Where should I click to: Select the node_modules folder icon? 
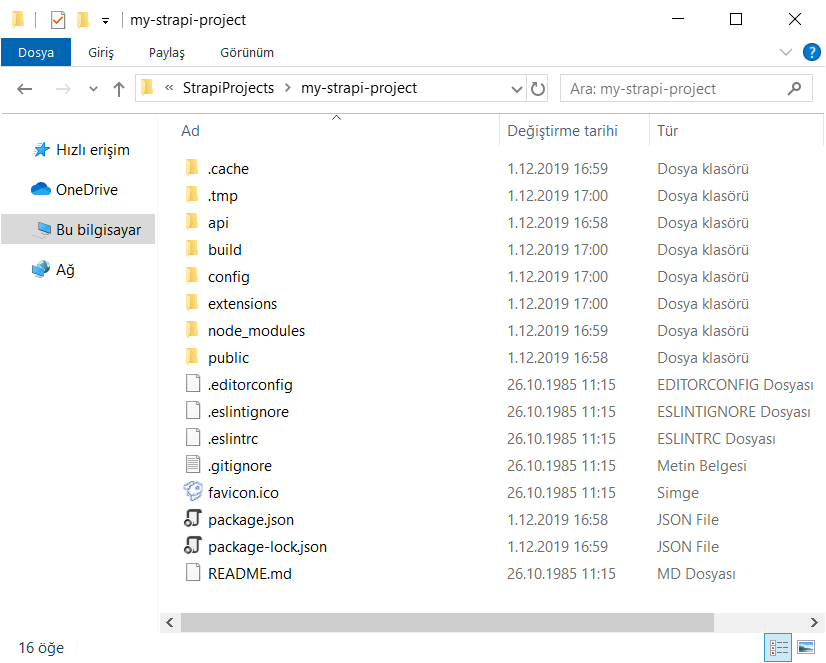tap(192, 330)
